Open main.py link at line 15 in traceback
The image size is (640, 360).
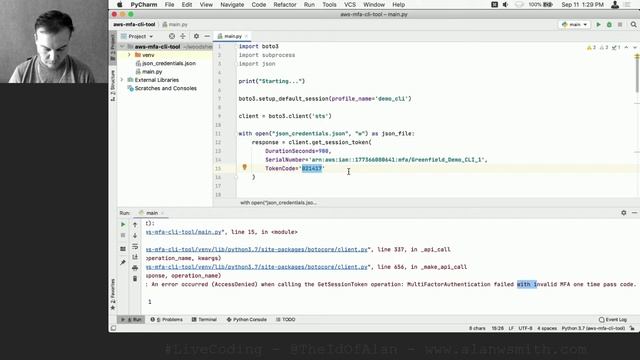(184, 232)
